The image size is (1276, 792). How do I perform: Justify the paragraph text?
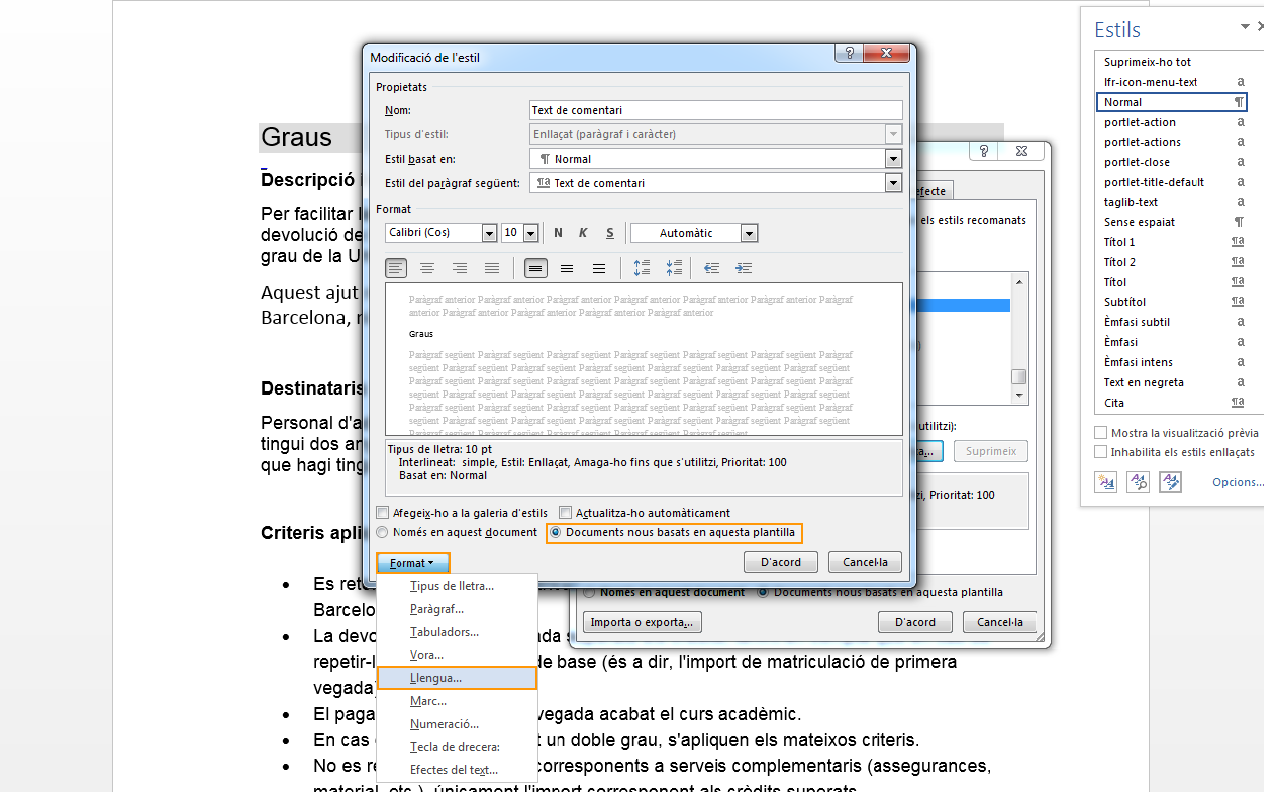[492, 268]
